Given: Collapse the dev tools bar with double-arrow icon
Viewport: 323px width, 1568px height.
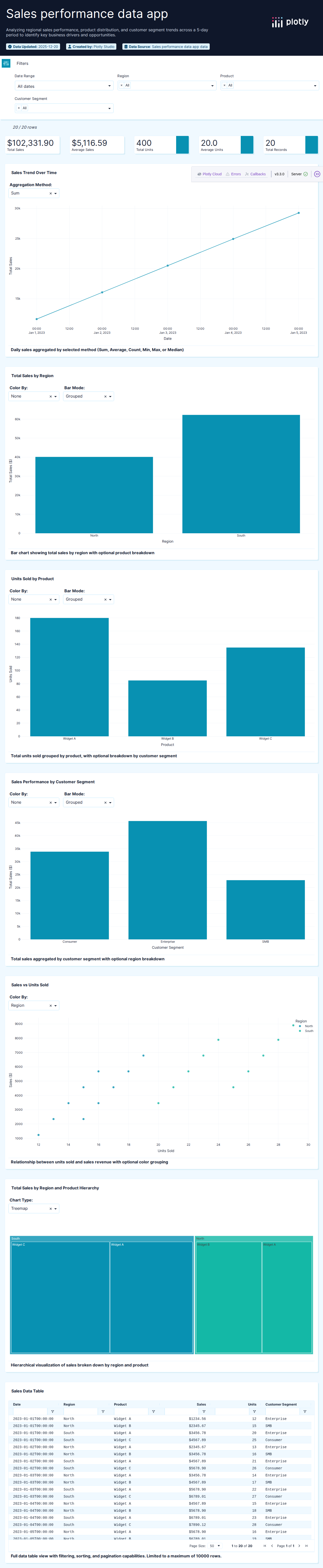Looking at the screenshot, I should coord(317,174).
